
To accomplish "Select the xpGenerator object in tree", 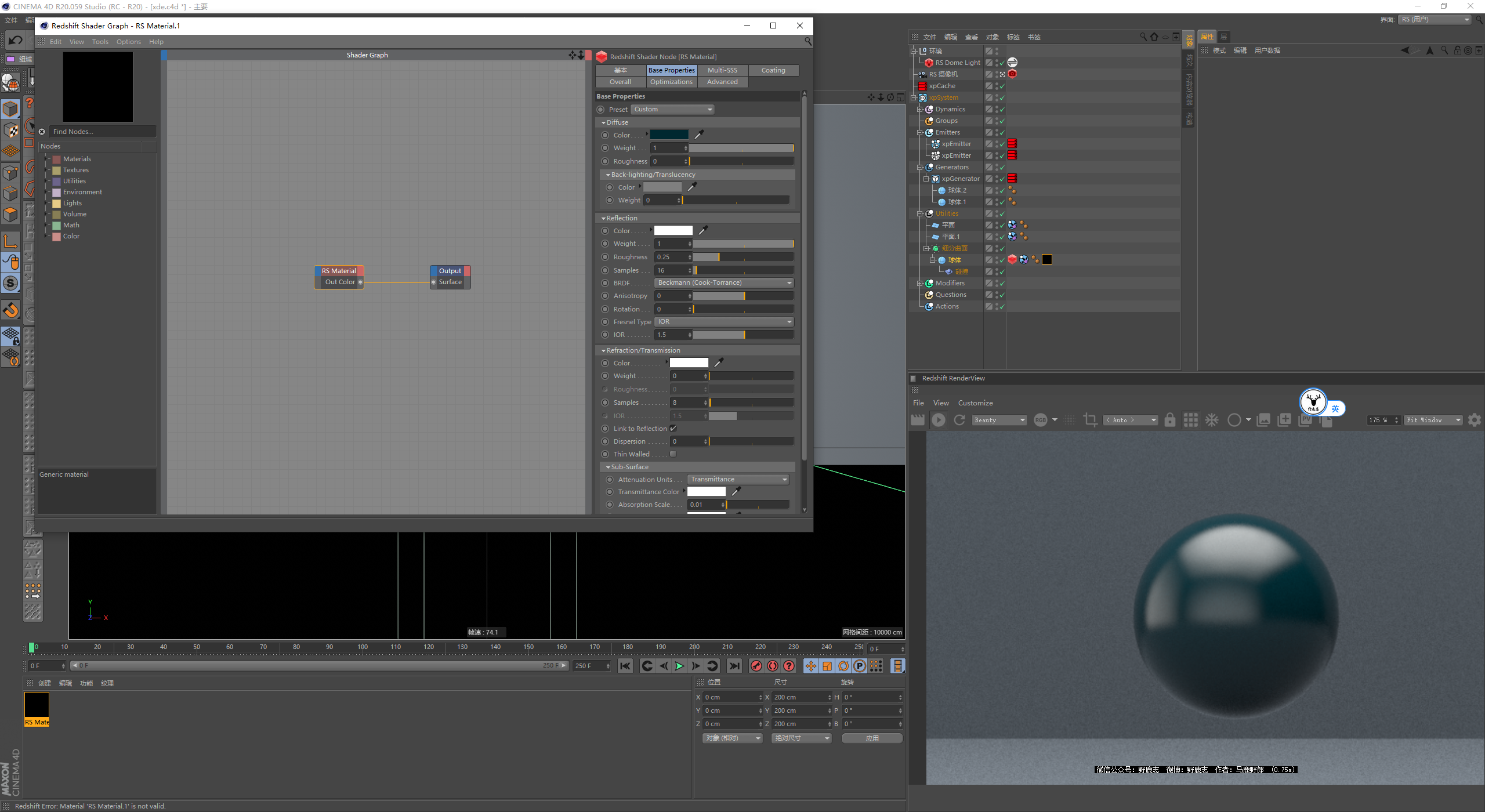I will tap(960, 179).
